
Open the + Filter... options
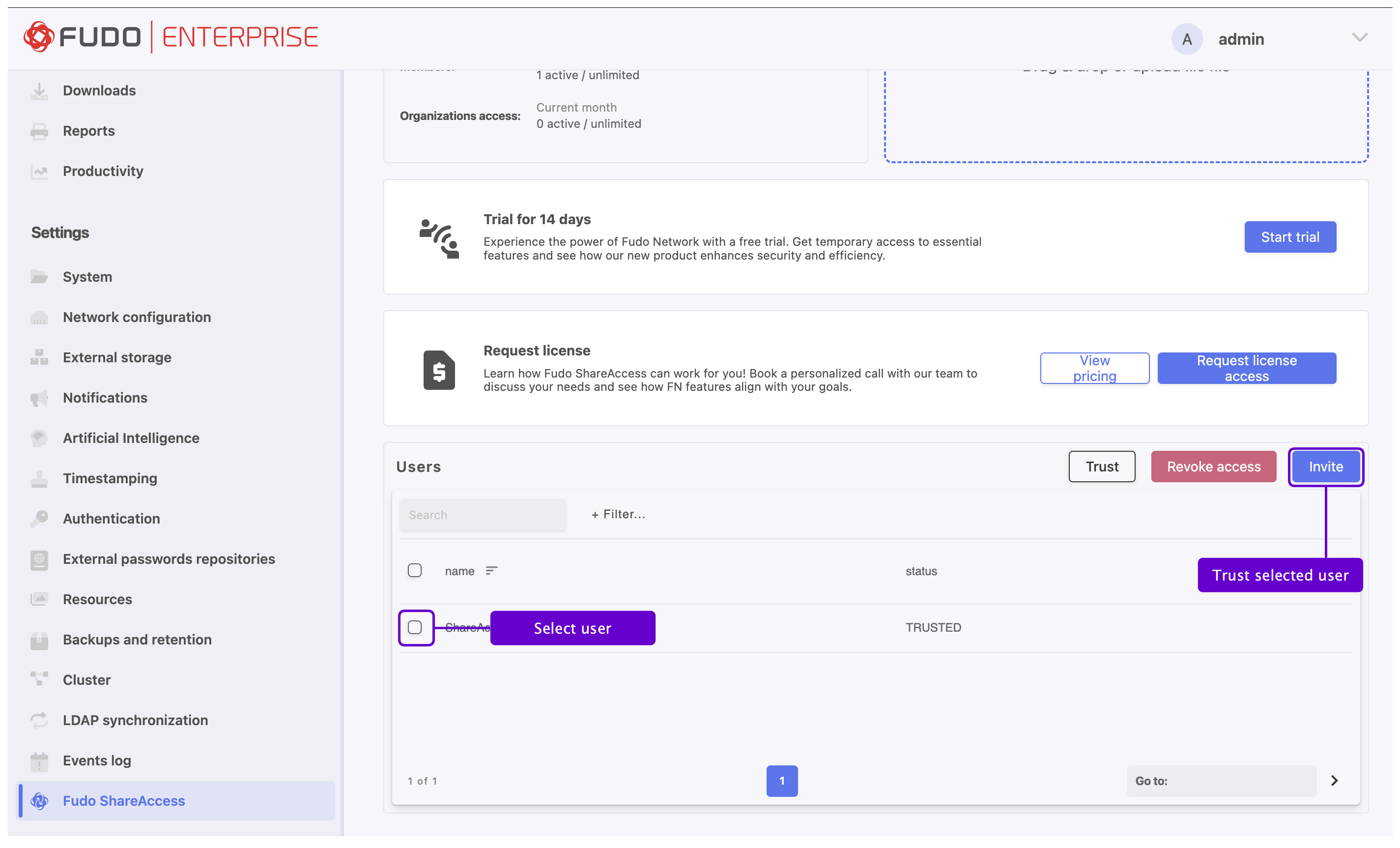click(x=618, y=514)
